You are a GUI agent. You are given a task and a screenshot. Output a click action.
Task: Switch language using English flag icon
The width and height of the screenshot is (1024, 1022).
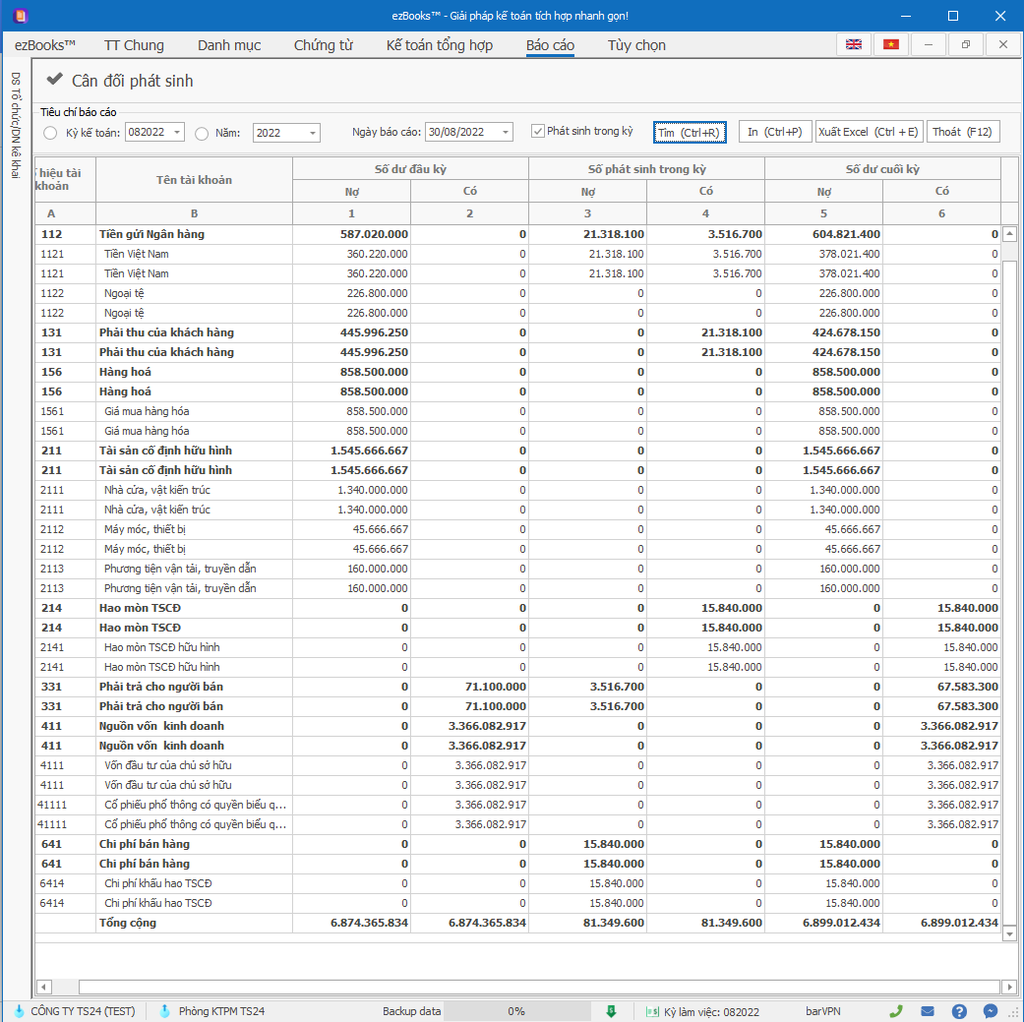click(x=853, y=45)
